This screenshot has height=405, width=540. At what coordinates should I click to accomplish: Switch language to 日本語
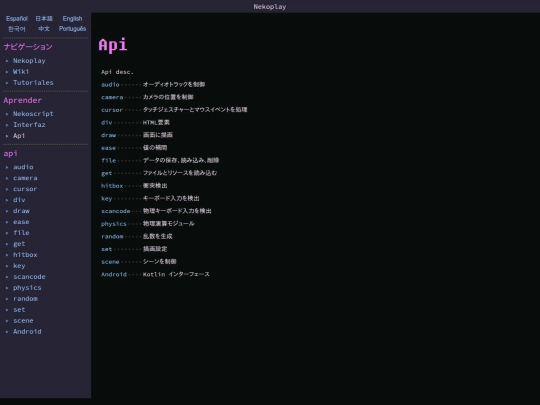coord(44,19)
